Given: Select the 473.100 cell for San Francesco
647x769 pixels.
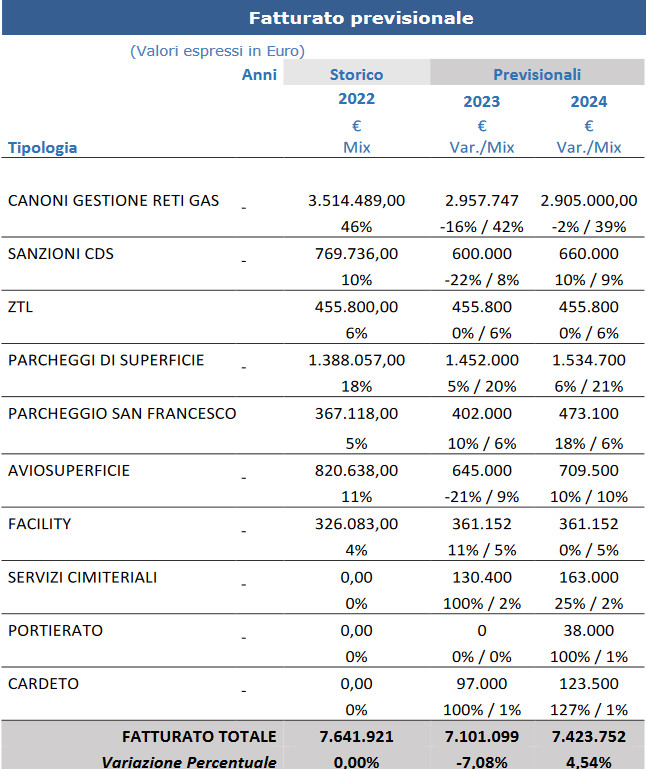Looking at the screenshot, I should [x=589, y=413].
